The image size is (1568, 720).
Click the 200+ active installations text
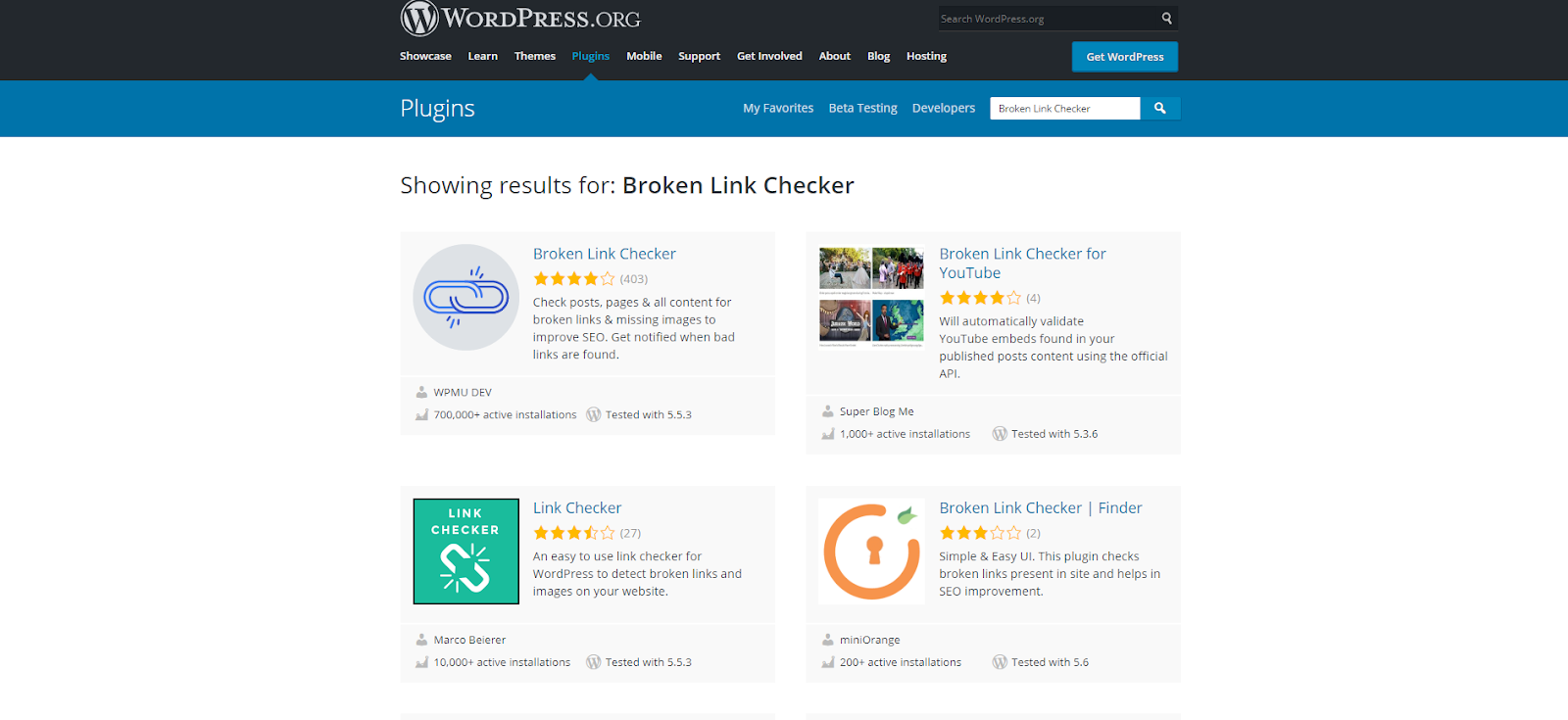(901, 663)
